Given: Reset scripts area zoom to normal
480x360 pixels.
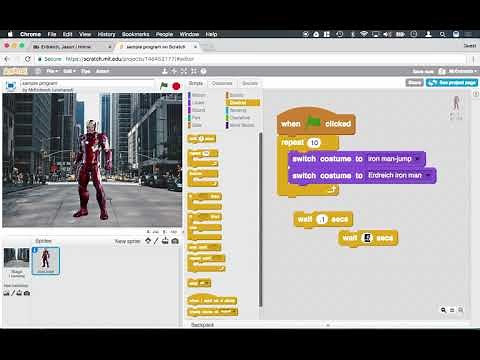Looking at the screenshot, I should tap(452, 310).
